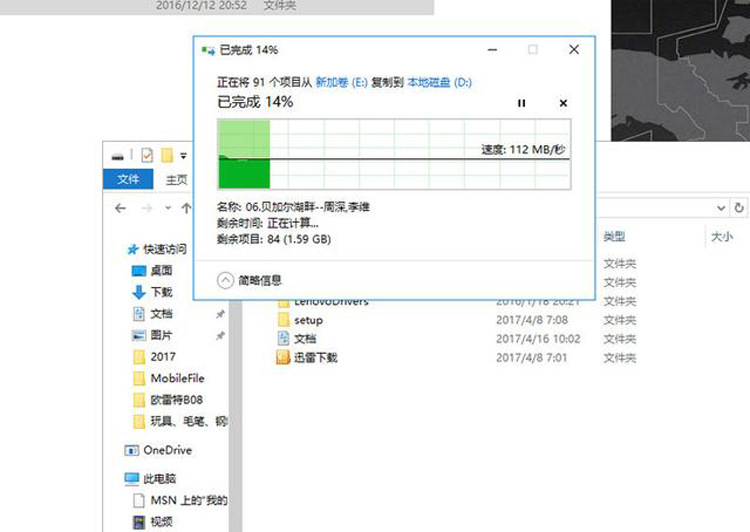Pause the file copy operation

pos(521,103)
